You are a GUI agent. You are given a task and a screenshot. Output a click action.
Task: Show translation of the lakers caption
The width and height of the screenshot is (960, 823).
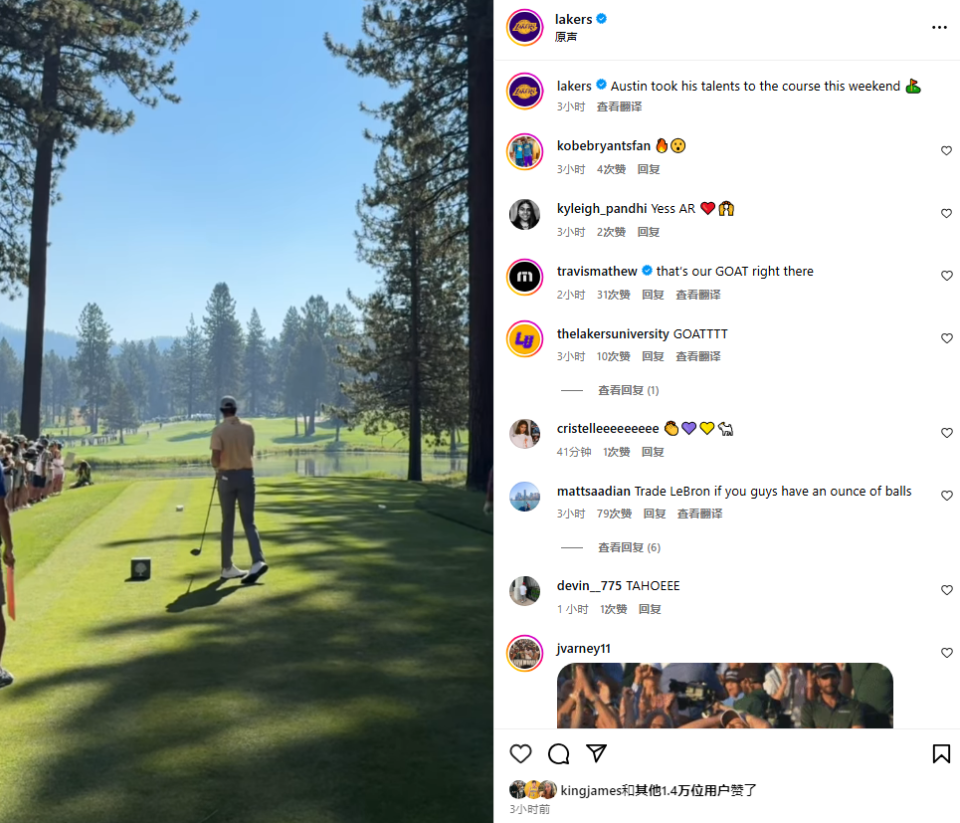pyautogui.click(x=619, y=107)
